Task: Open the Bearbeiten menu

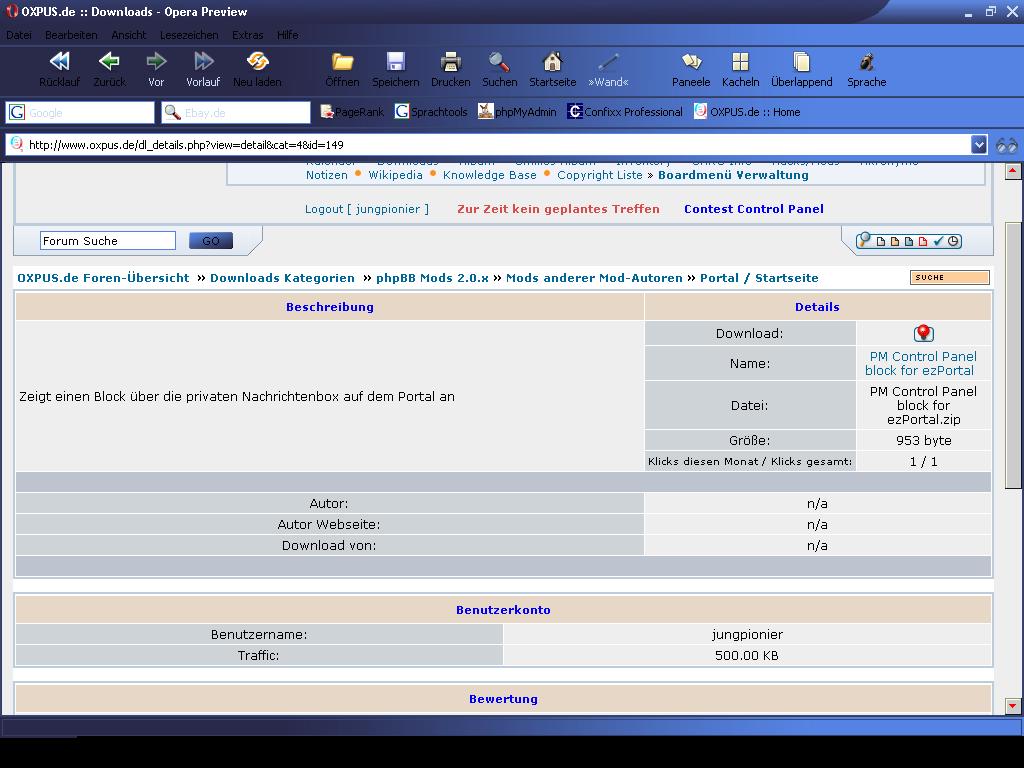Action: [71, 34]
